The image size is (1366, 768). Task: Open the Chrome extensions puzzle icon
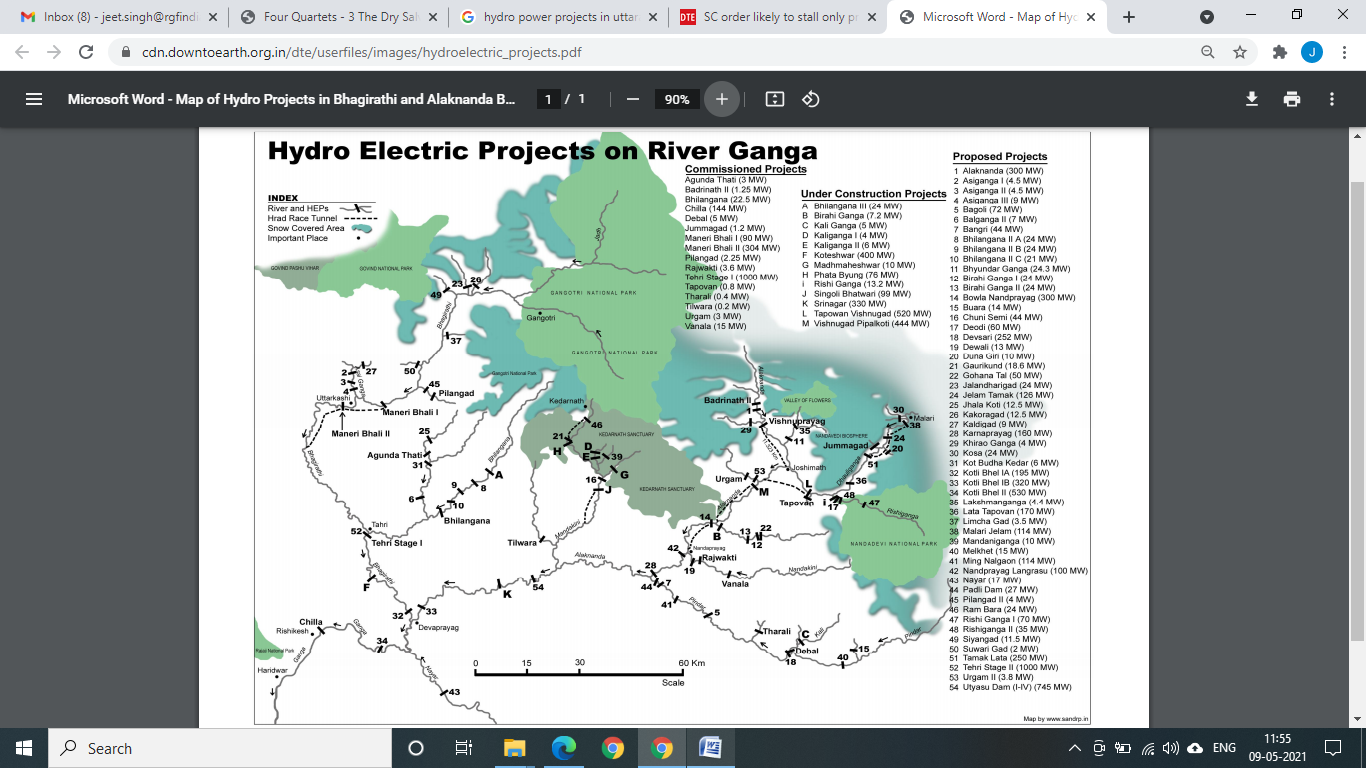point(1277,52)
